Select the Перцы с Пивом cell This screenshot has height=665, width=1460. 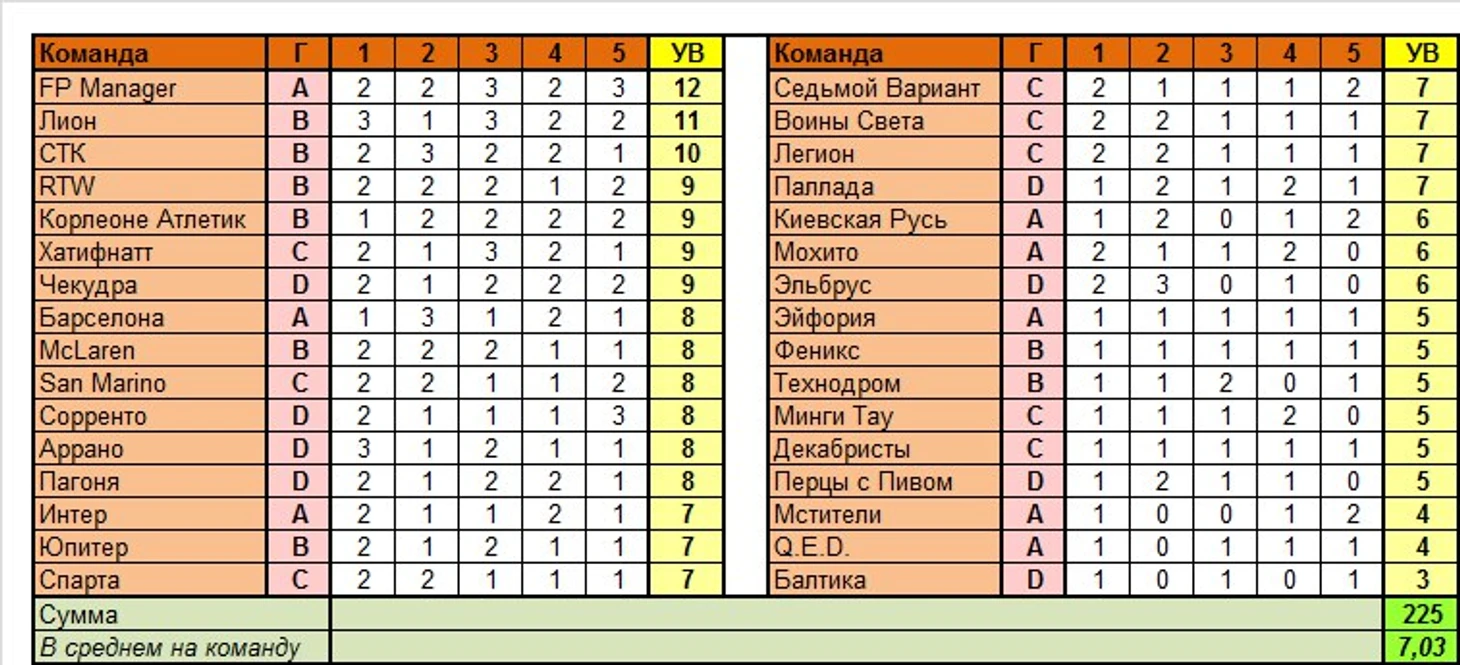coord(884,482)
